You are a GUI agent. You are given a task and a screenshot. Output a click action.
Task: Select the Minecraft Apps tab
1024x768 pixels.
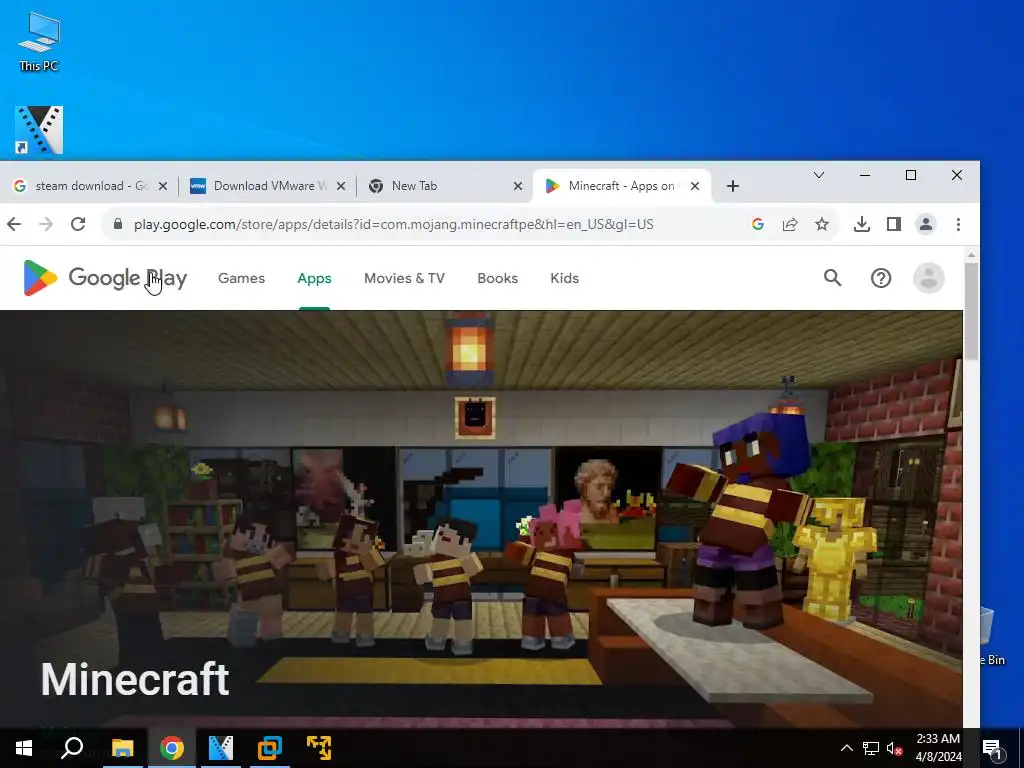coord(621,186)
